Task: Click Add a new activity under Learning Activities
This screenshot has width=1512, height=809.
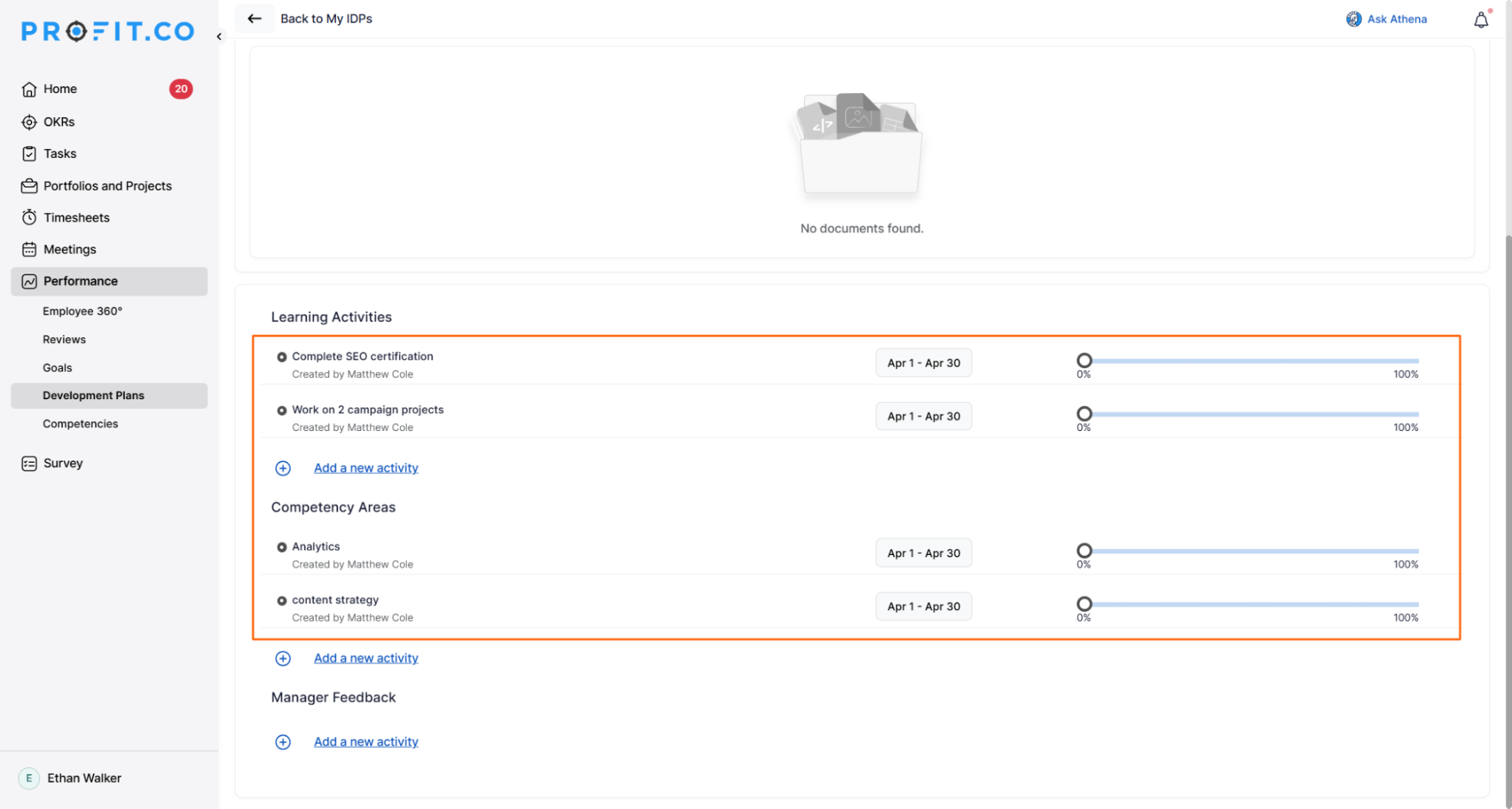Action: 365,468
